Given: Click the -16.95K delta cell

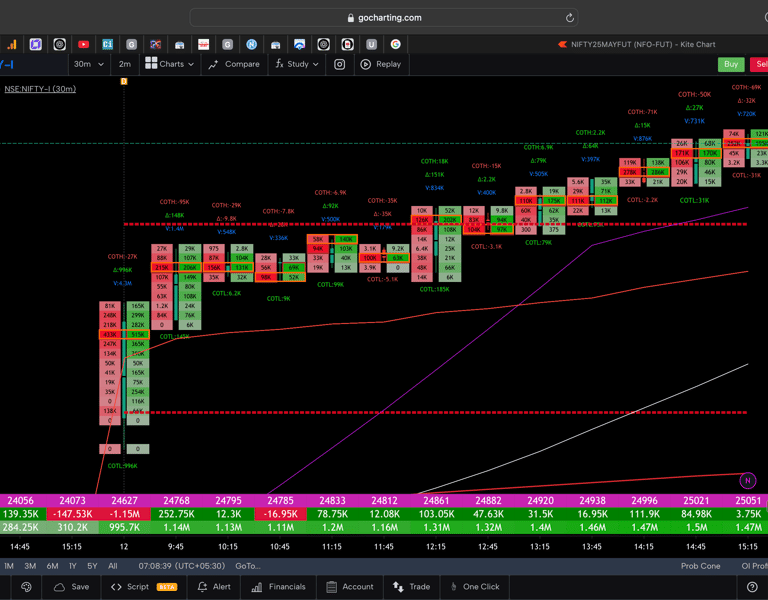Looking at the screenshot, I should click(x=280, y=514).
